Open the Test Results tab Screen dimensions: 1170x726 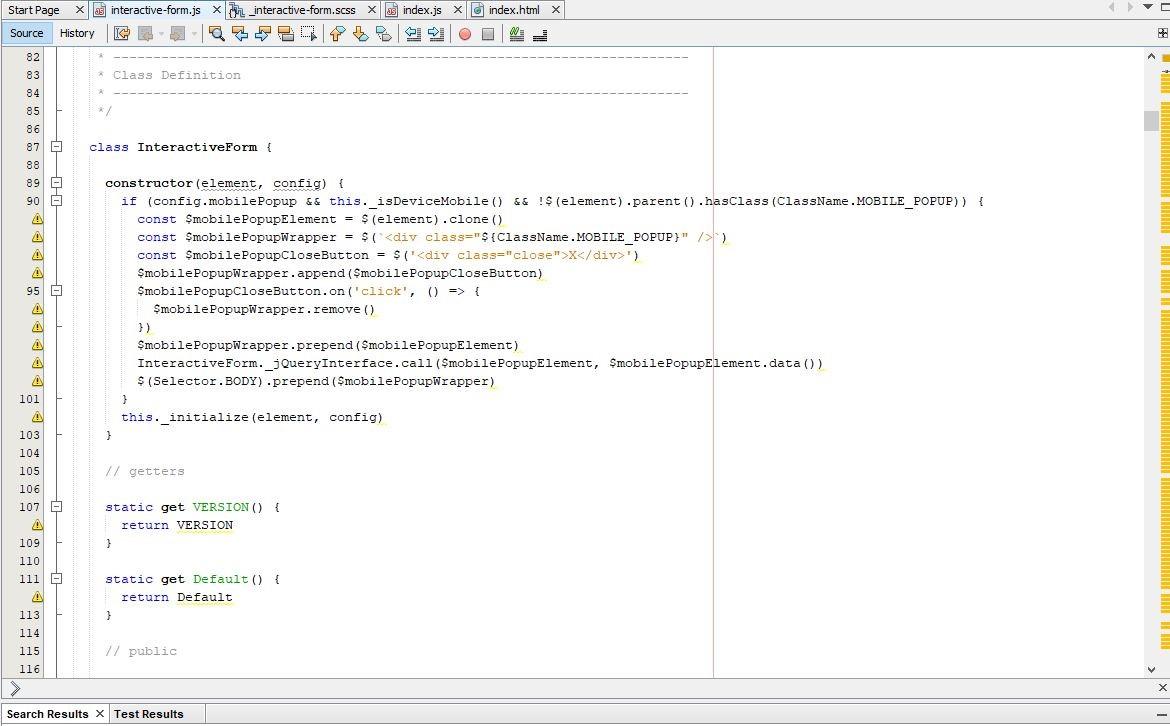tap(148, 714)
